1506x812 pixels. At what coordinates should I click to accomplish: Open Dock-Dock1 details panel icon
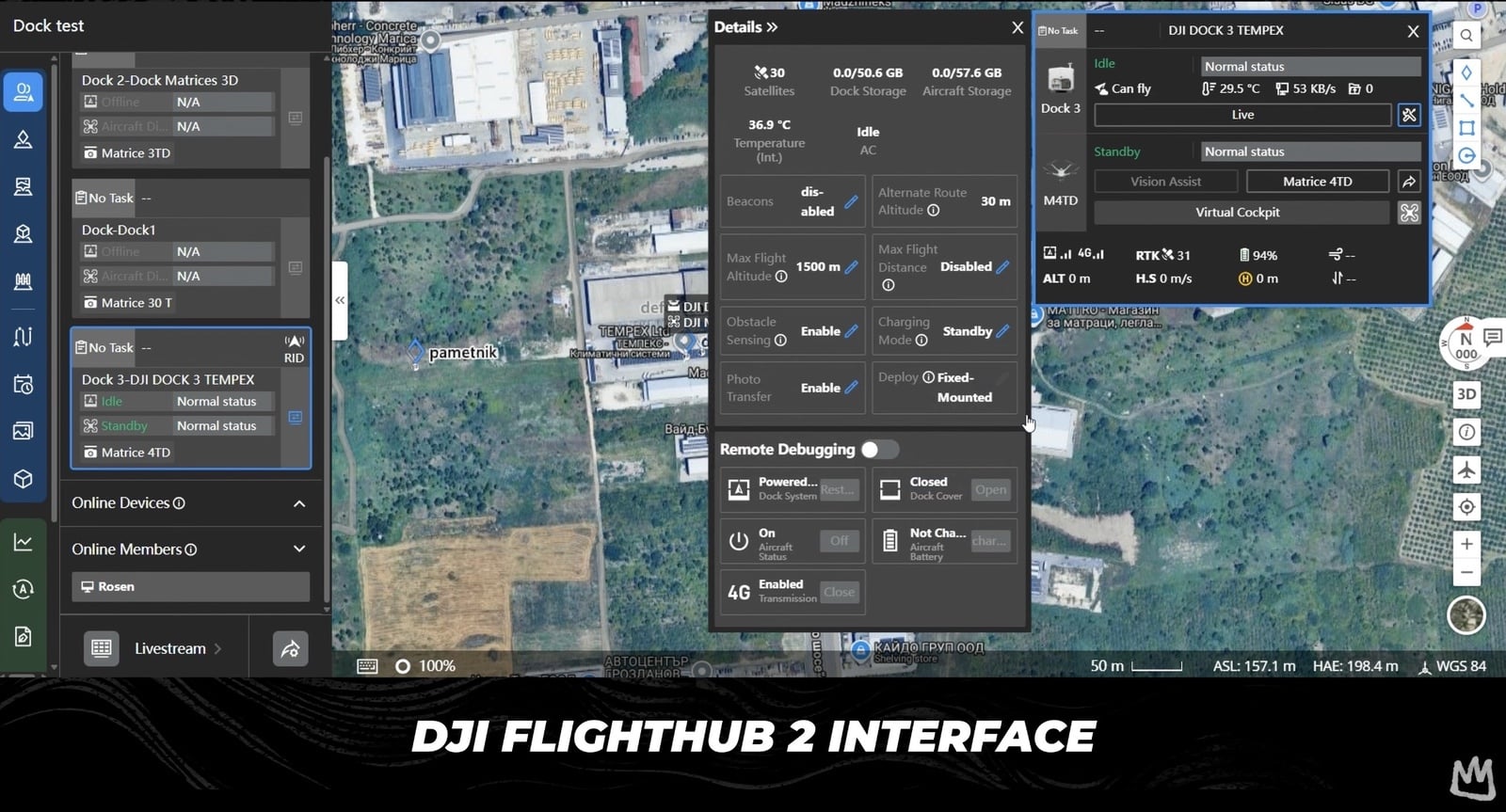[295, 268]
